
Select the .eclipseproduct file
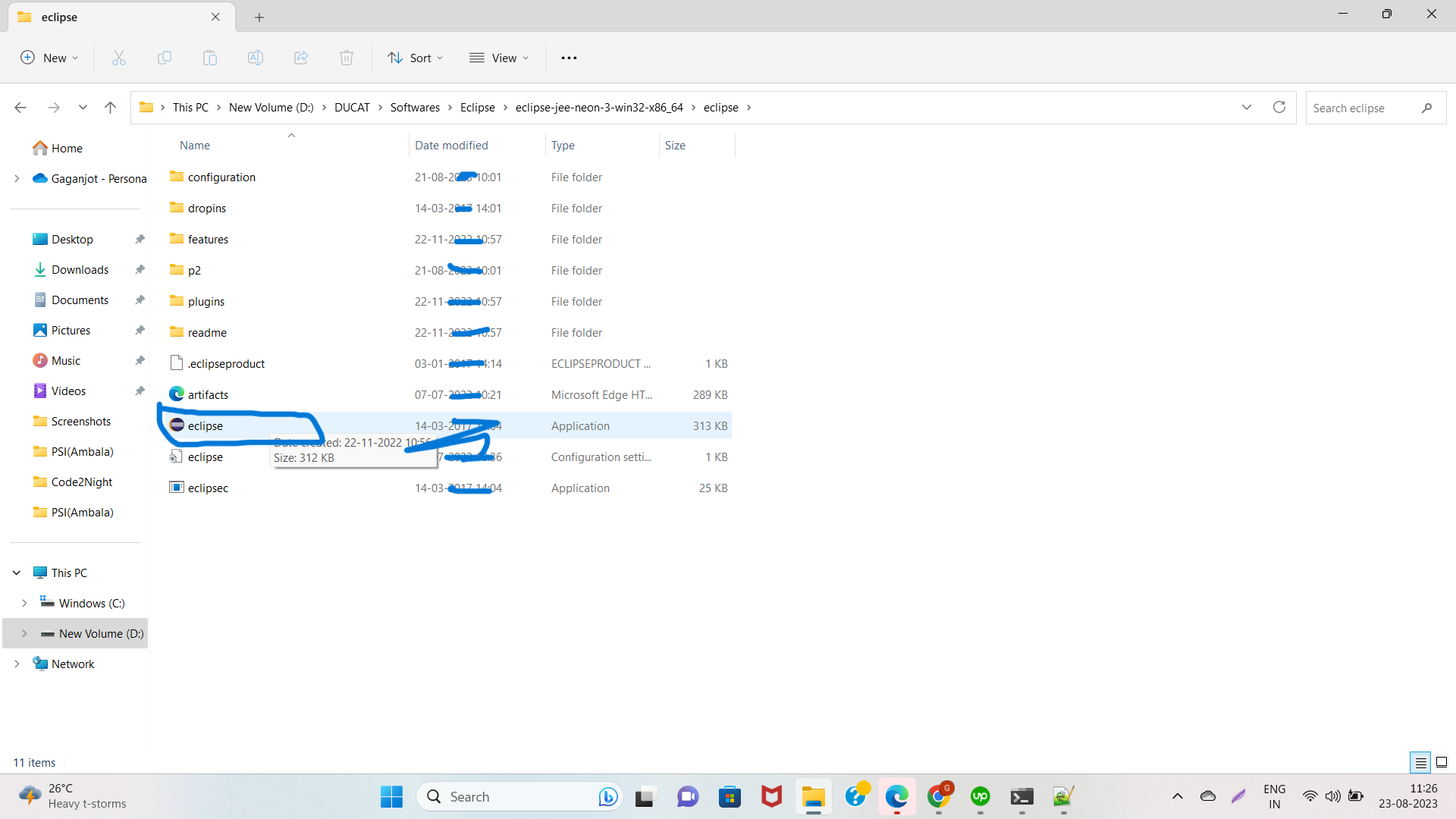447,364
